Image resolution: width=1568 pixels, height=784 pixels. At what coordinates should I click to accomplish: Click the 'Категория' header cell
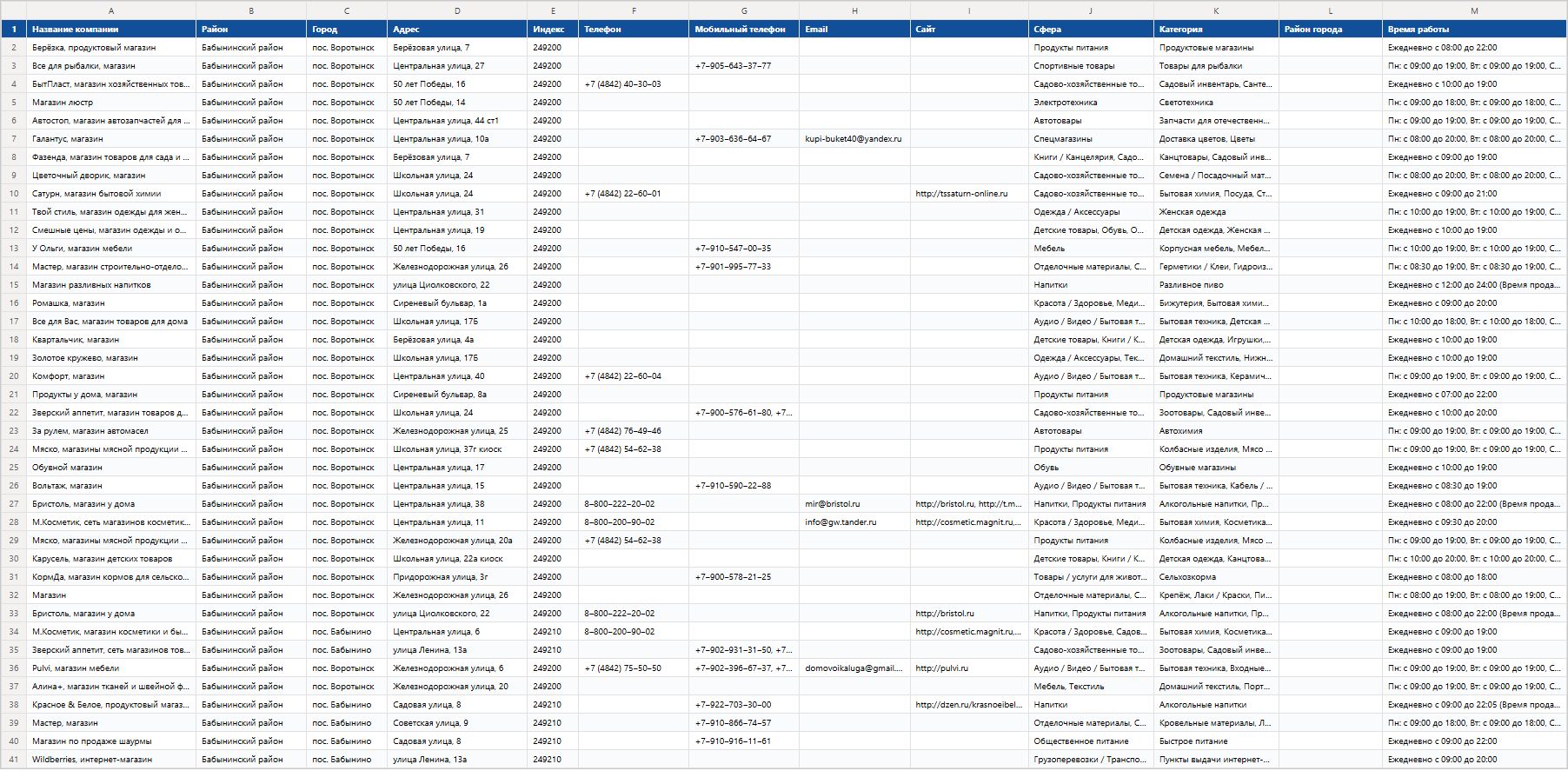tap(1216, 30)
